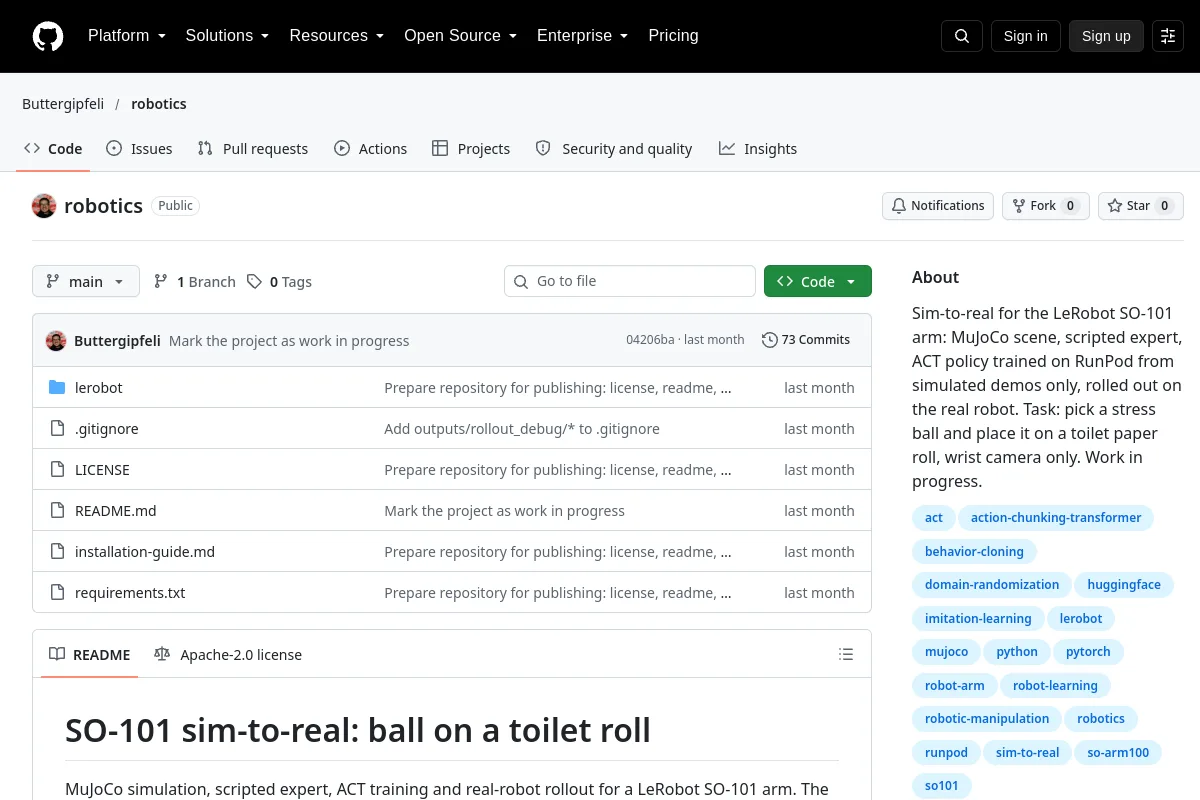Click the Notifications button
1200x800 pixels.
[x=938, y=206]
